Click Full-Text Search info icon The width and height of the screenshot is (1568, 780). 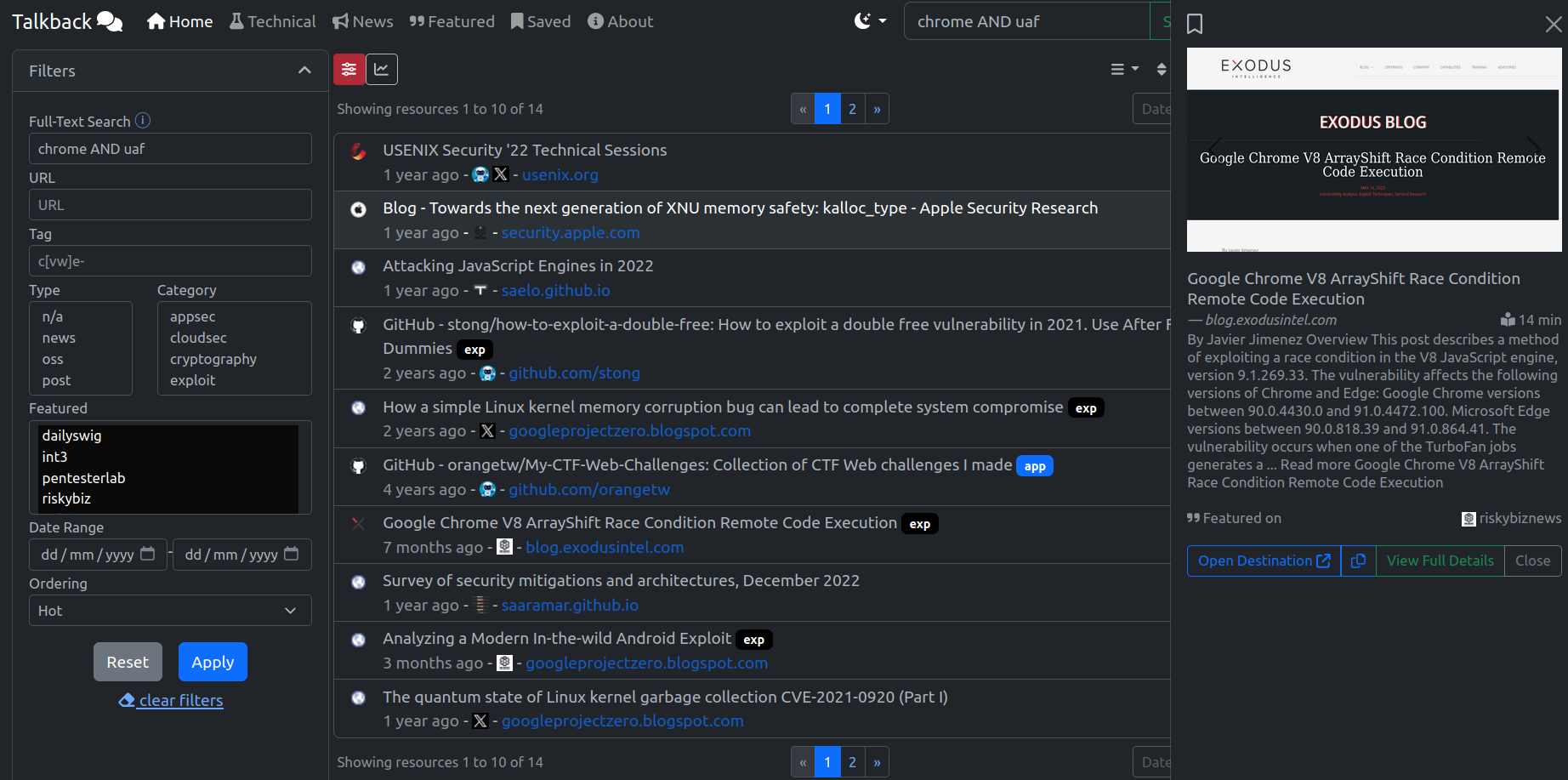143,121
